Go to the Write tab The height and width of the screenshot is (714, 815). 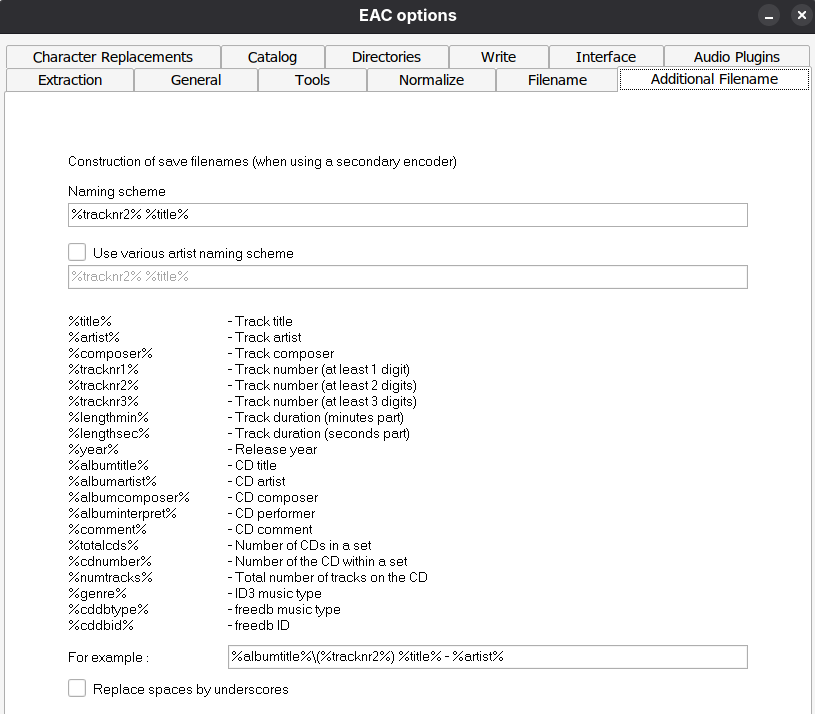tap(498, 57)
